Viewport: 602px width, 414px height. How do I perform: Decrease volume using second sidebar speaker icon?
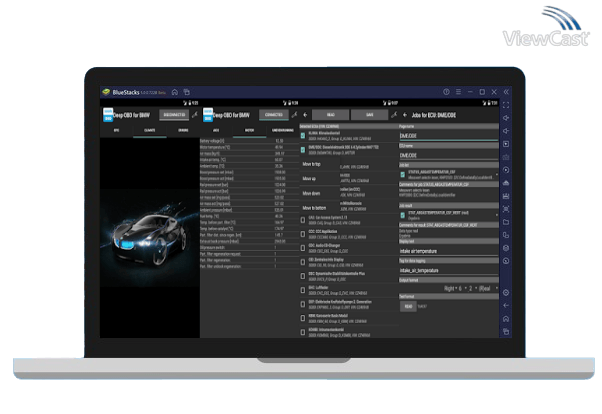506,131
